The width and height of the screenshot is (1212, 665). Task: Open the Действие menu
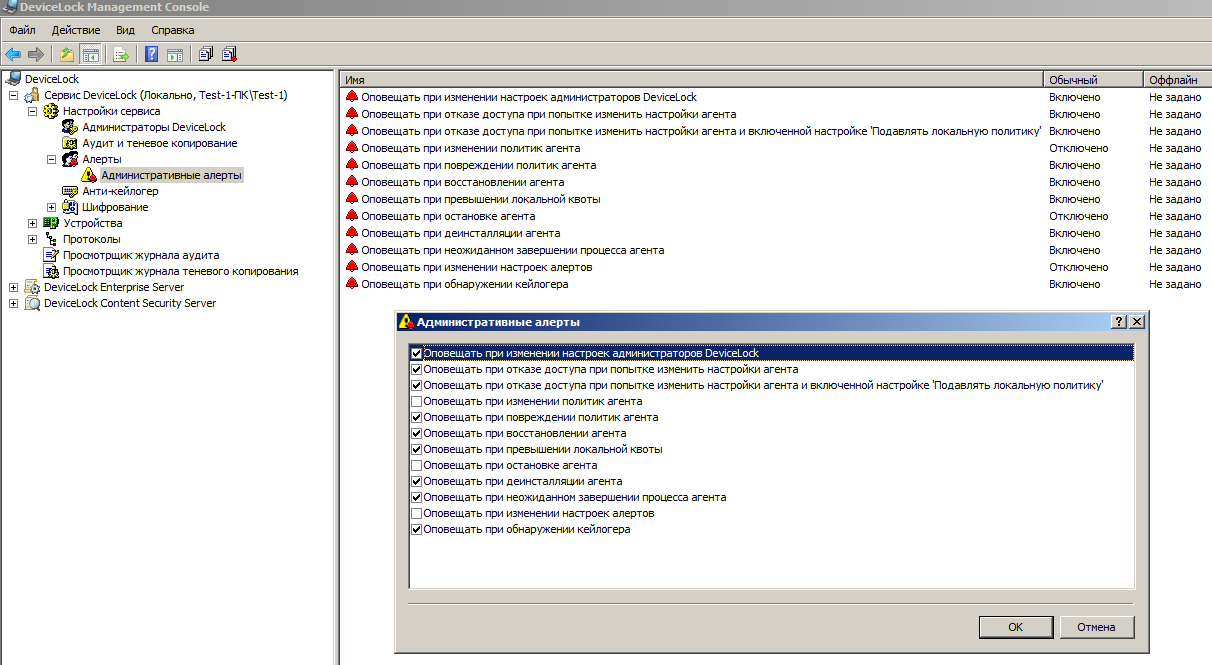(76, 30)
